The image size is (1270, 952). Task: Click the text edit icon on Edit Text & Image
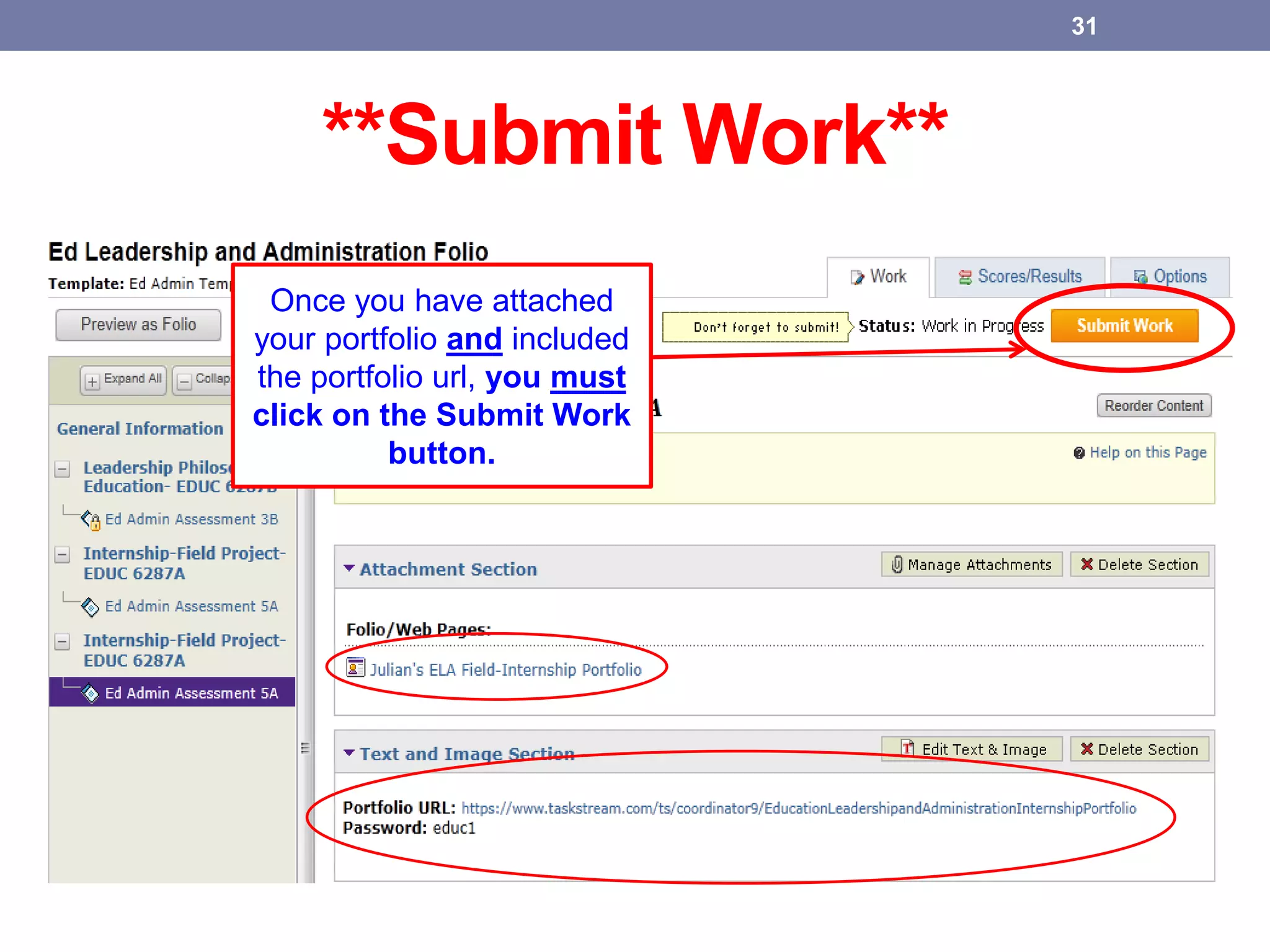click(x=908, y=748)
